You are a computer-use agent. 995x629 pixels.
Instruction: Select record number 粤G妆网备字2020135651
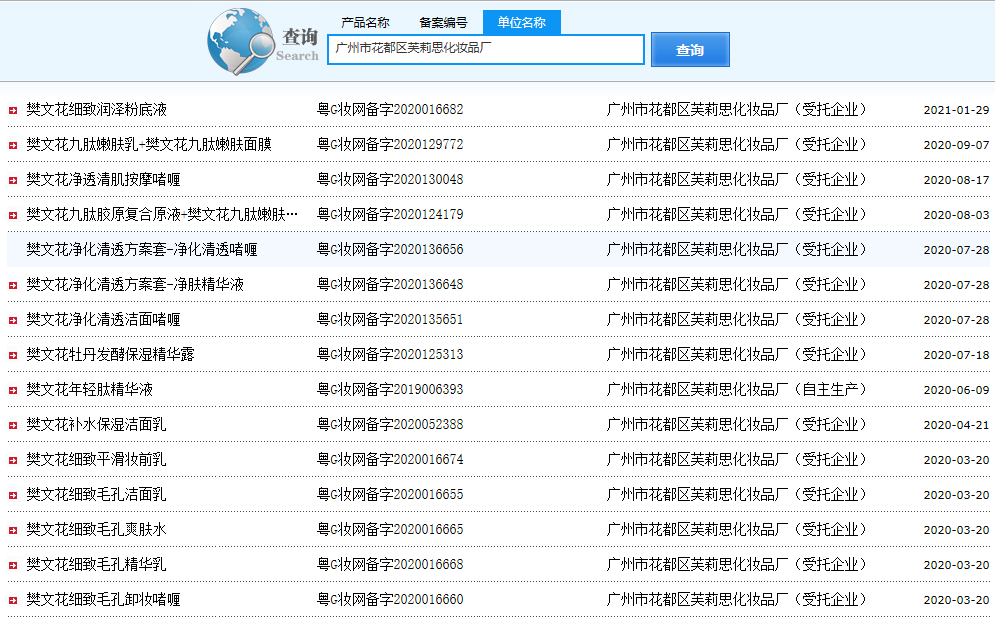[390, 319]
